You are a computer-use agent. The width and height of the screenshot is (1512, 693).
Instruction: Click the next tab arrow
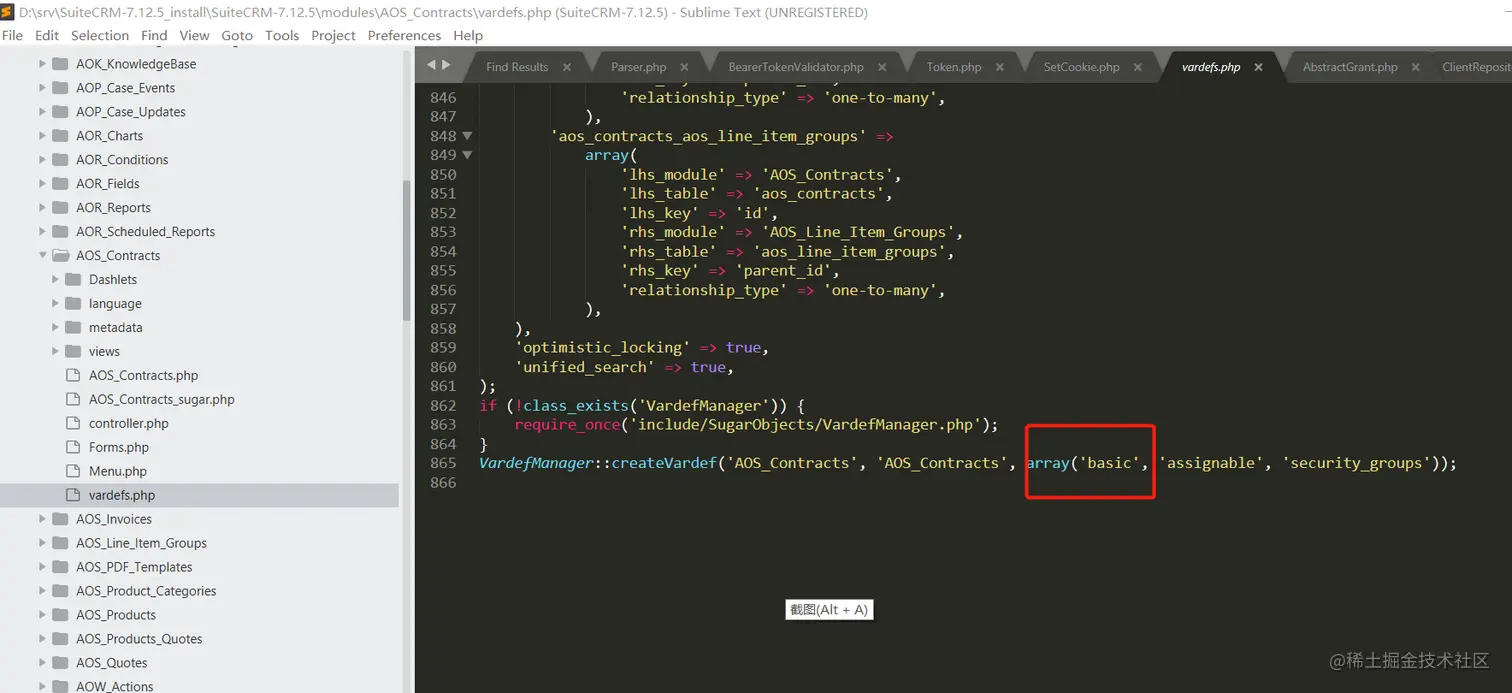[445, 65]
